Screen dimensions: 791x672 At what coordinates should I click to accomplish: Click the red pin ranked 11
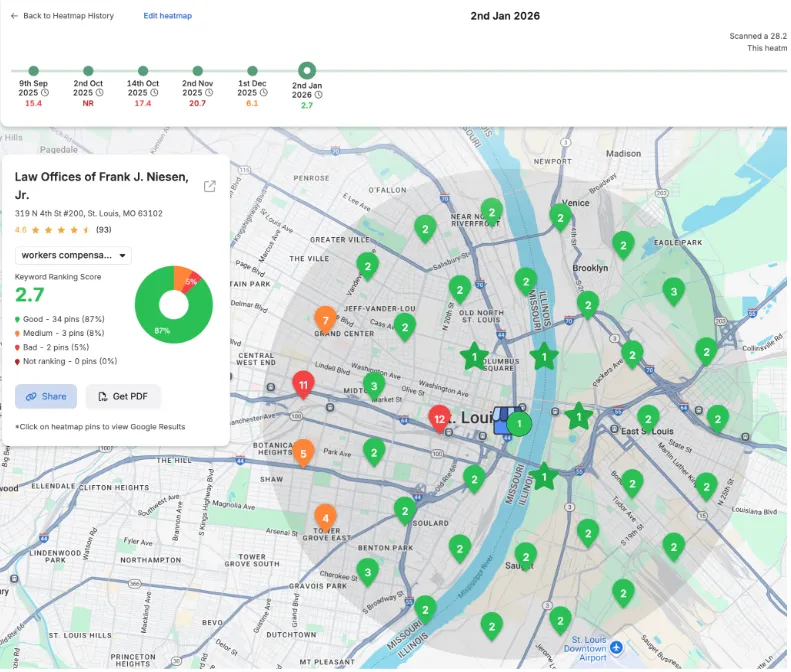point(303,385)
